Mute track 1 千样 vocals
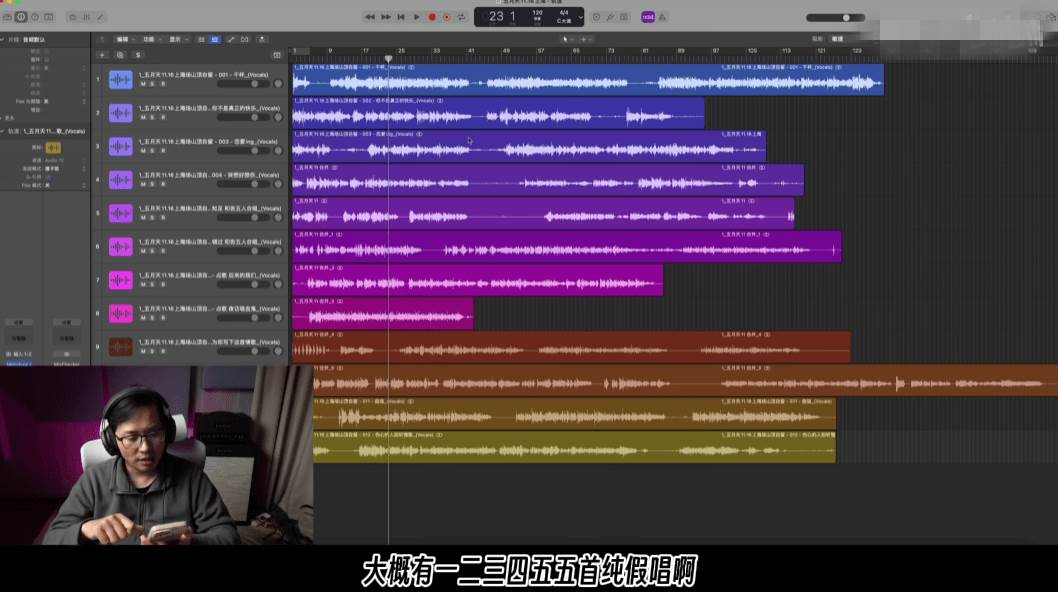The image size is (1058, 592). point(143,84)
